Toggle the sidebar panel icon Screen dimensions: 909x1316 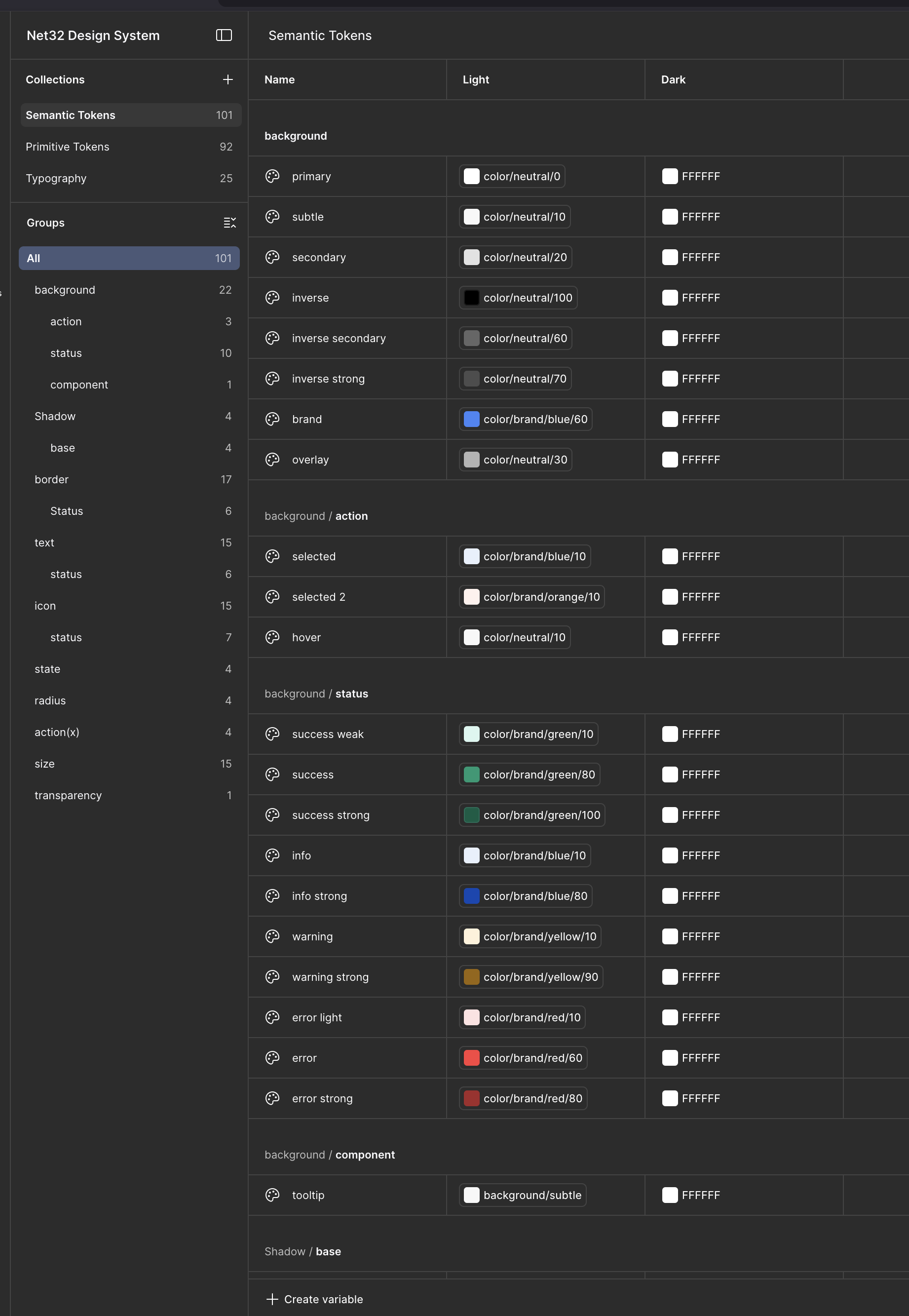(224, 36)
